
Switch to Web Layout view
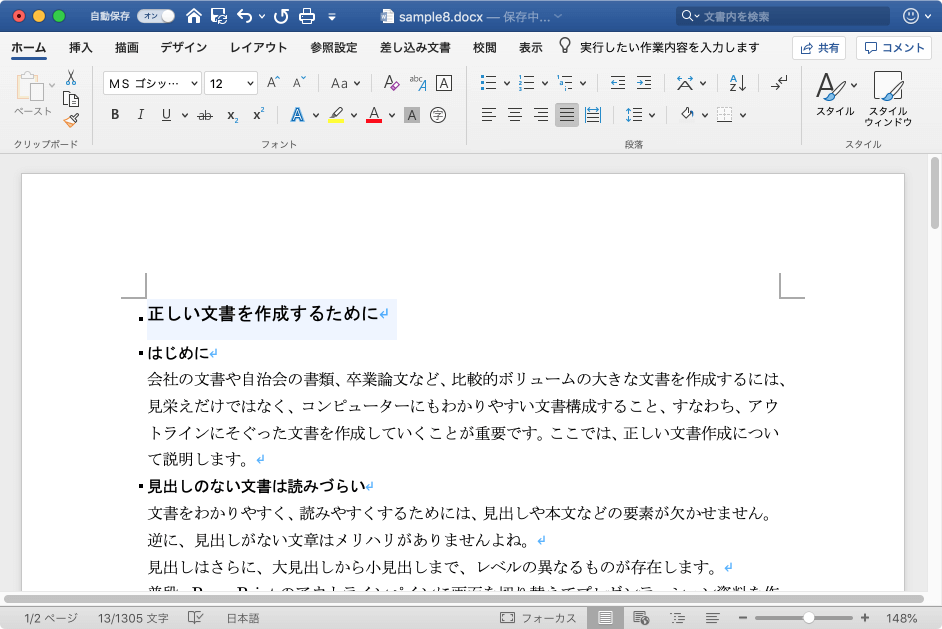point(641,618)
